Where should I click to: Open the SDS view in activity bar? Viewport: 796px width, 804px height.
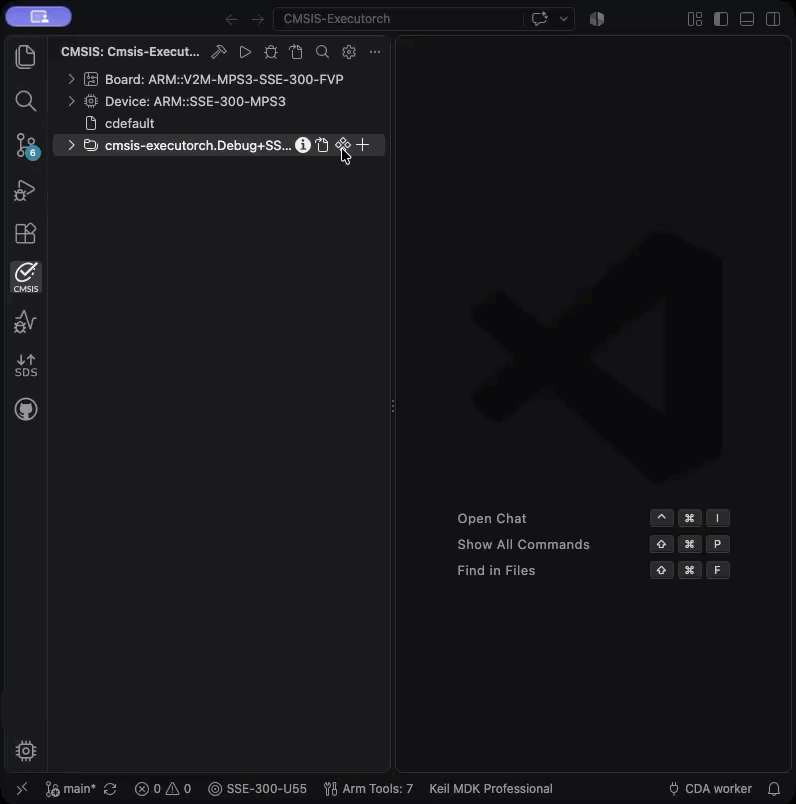pyautogui.click(x=26, y=366)
